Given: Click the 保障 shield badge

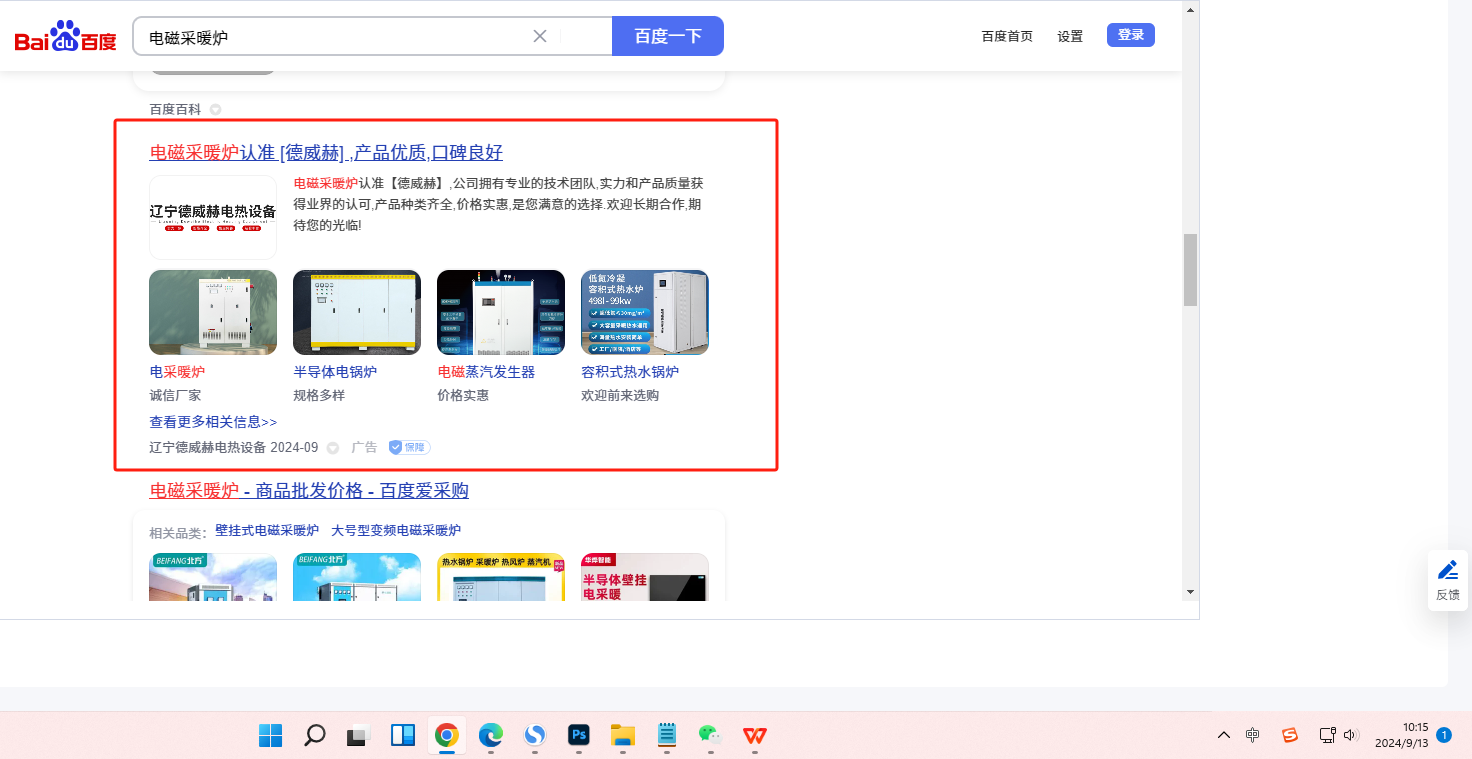Looking at the screenshot, I should (x=410, y=447).
